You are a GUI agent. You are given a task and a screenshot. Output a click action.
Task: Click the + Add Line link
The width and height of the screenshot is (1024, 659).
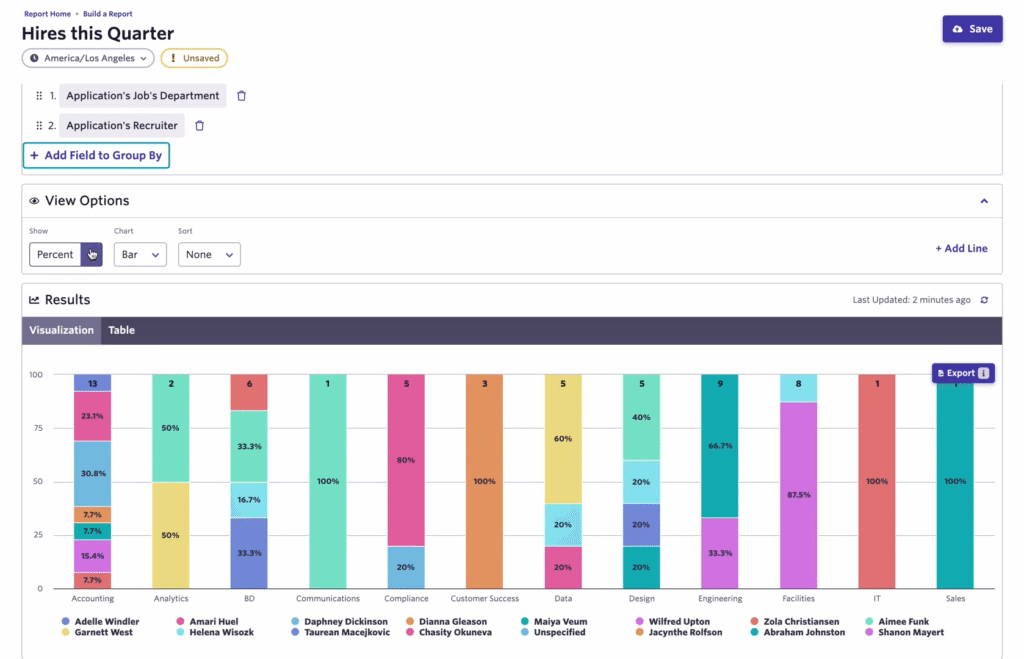click(961, 248)
